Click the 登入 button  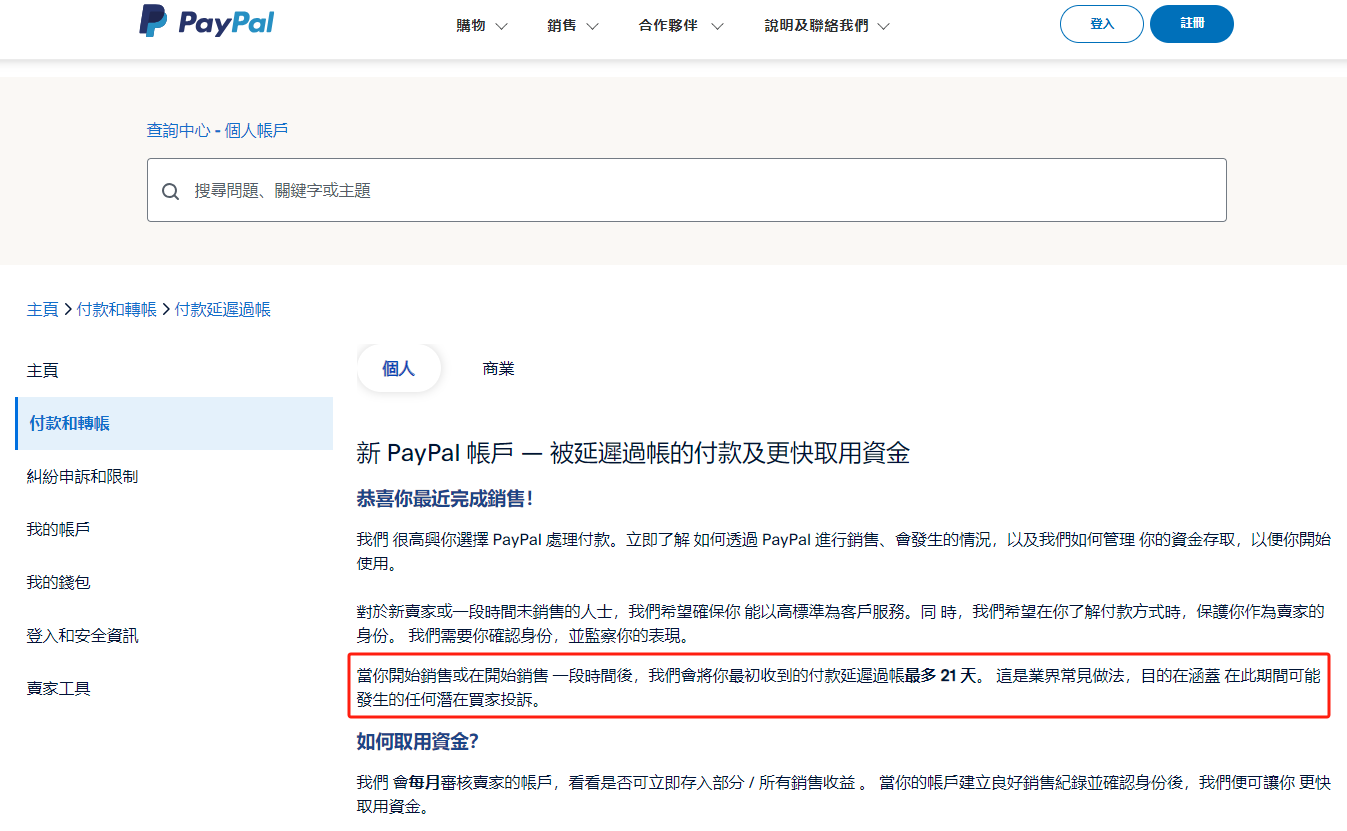(x=1101, y=24)
